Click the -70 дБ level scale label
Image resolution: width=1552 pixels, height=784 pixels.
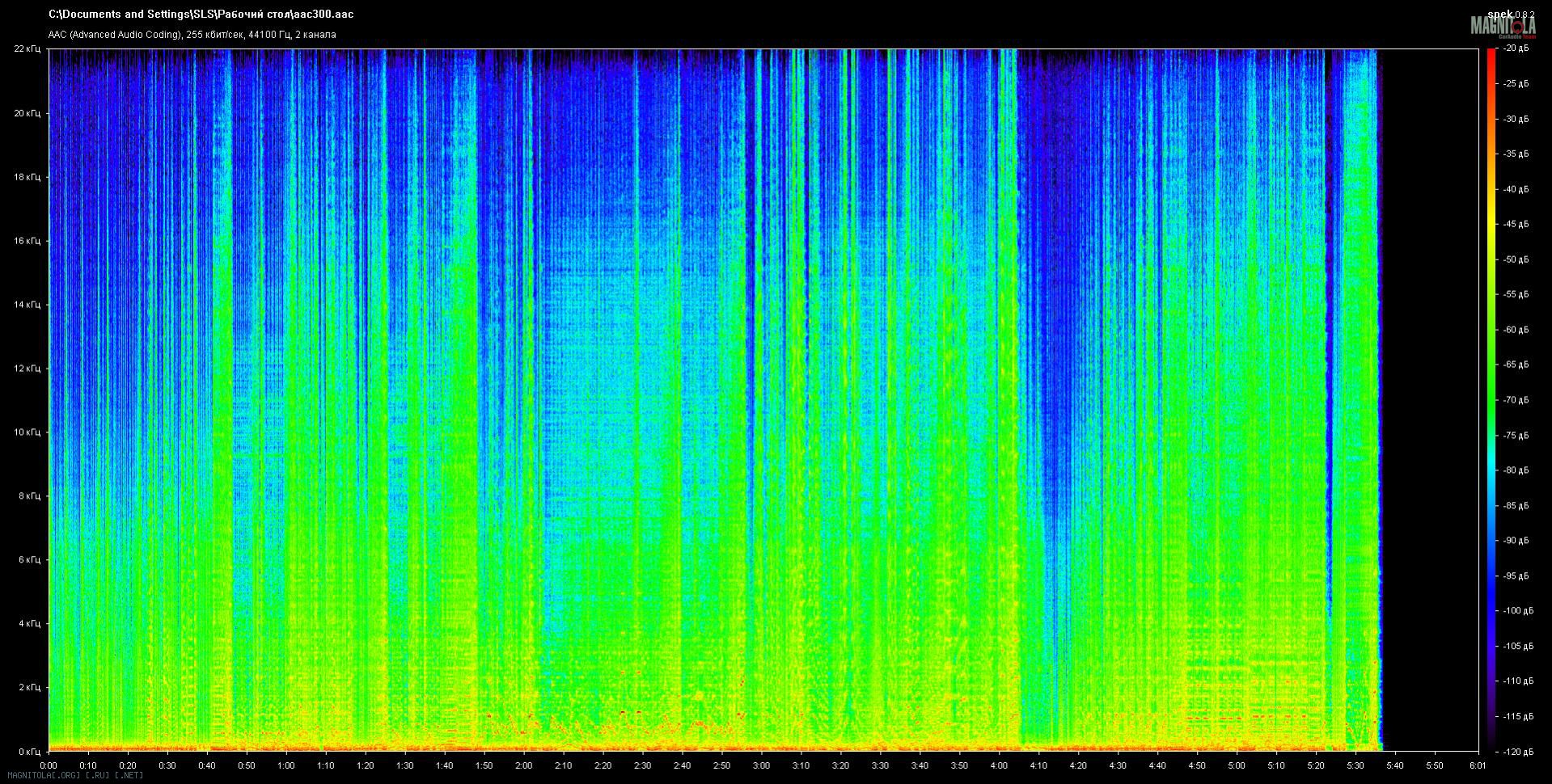pos(1516,400)
